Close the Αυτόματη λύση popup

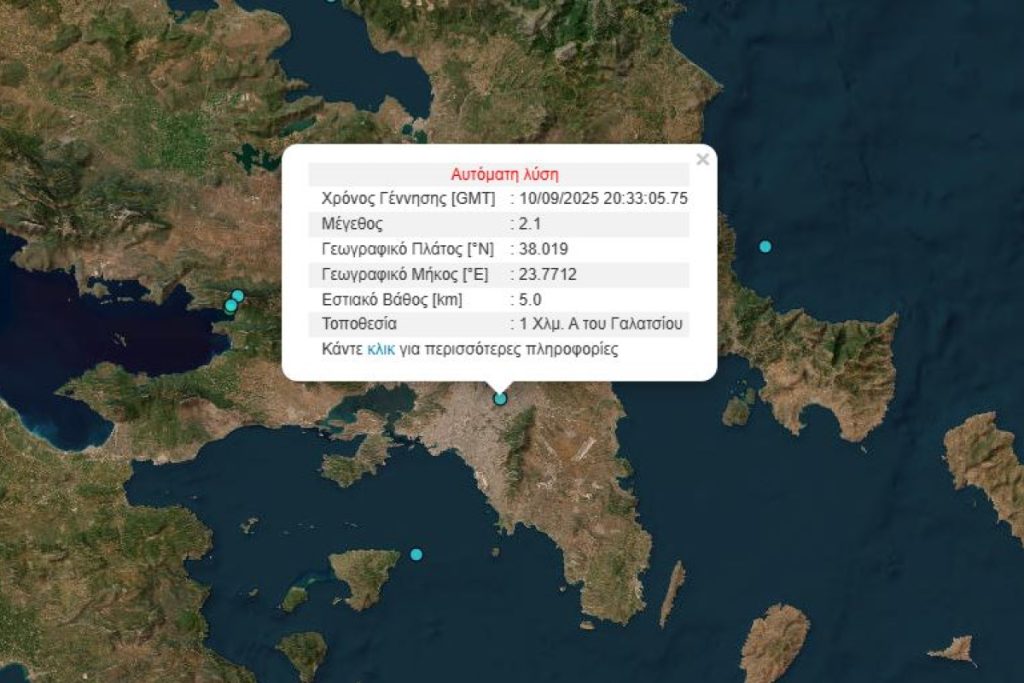701,157
